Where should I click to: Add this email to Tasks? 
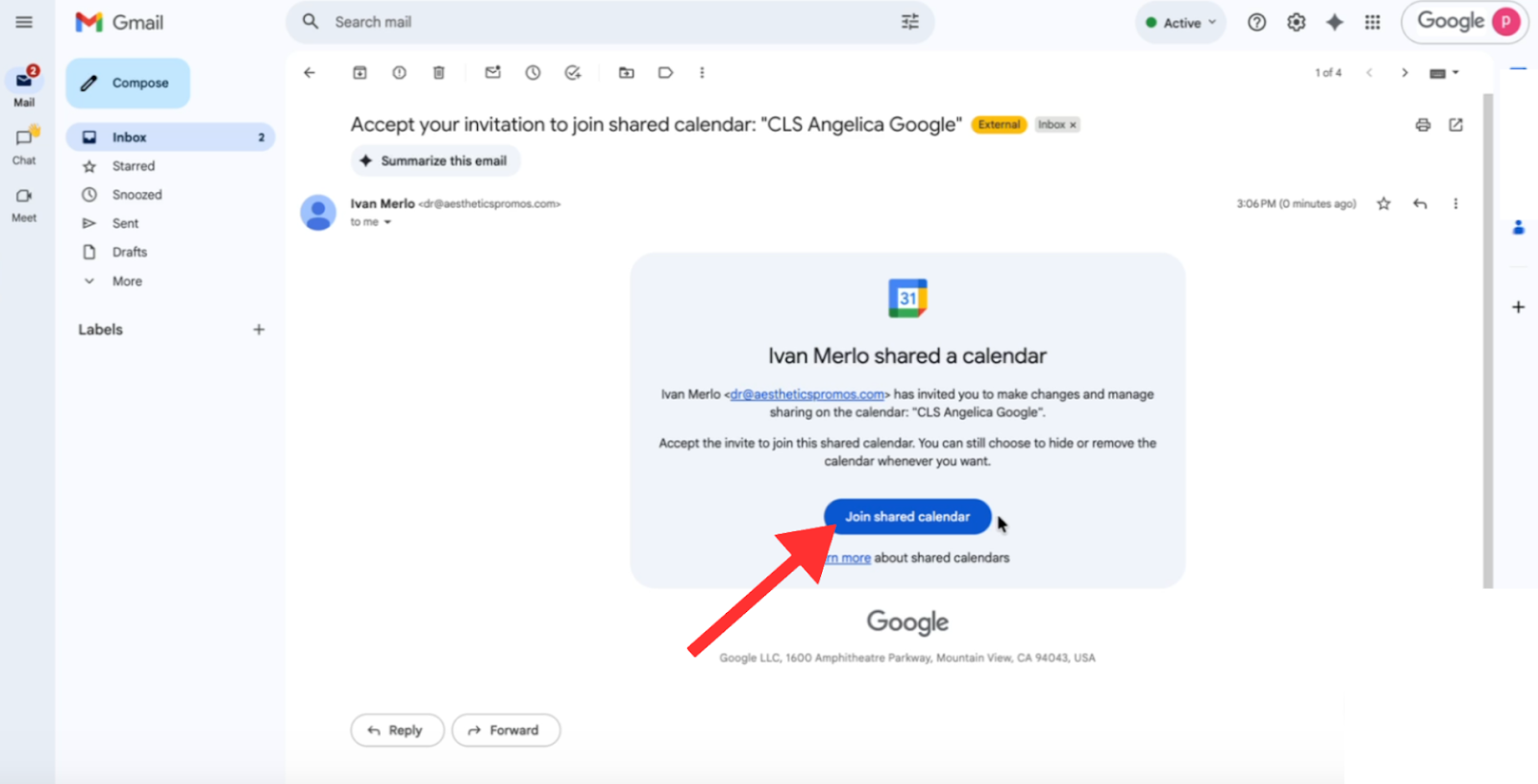coord(573,73)
